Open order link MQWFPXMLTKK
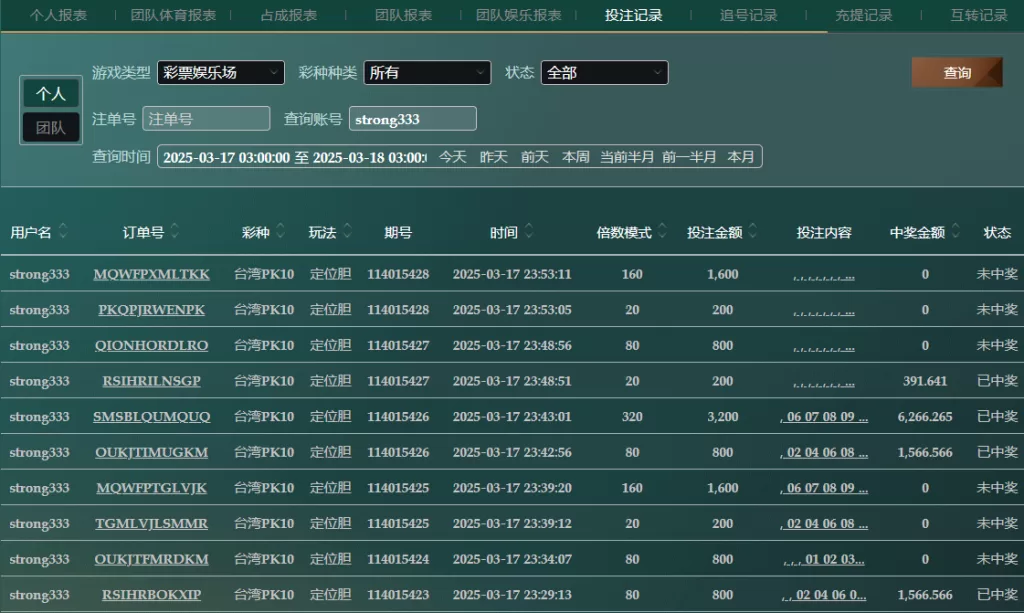This screenshot has width=1024, height=613. coord(152,274)
